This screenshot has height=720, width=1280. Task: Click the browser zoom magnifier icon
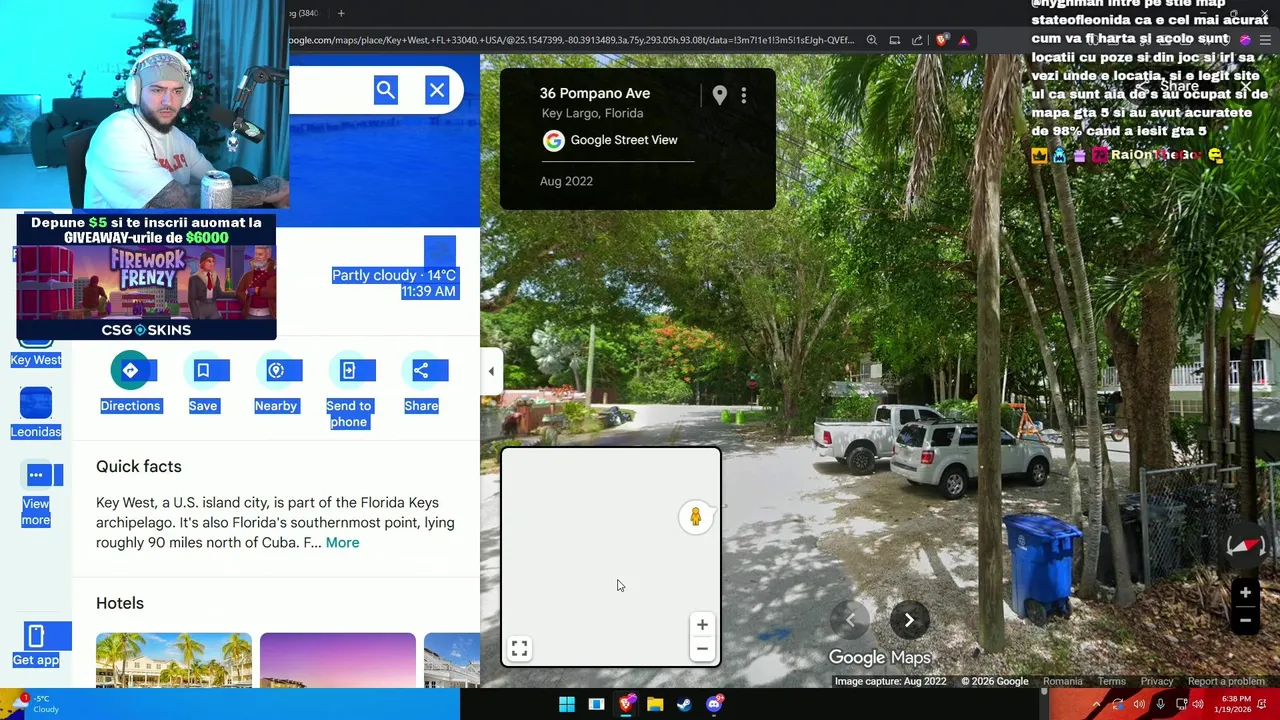[x=872, y=40]
